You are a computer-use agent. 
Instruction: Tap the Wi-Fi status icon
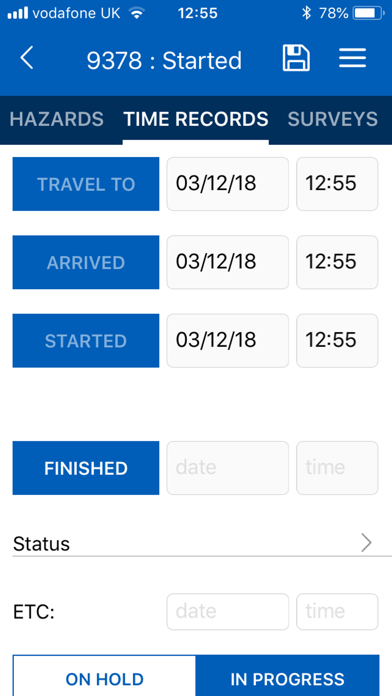(x=137, y=13)
